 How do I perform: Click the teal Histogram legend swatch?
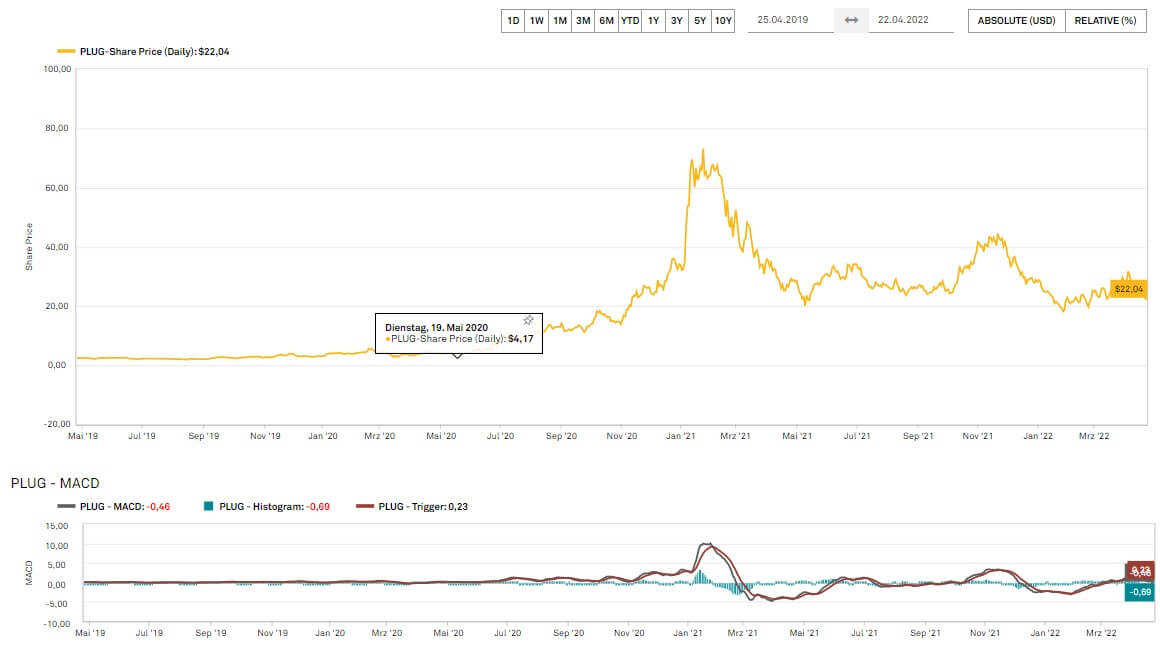(x=209, y=507)
